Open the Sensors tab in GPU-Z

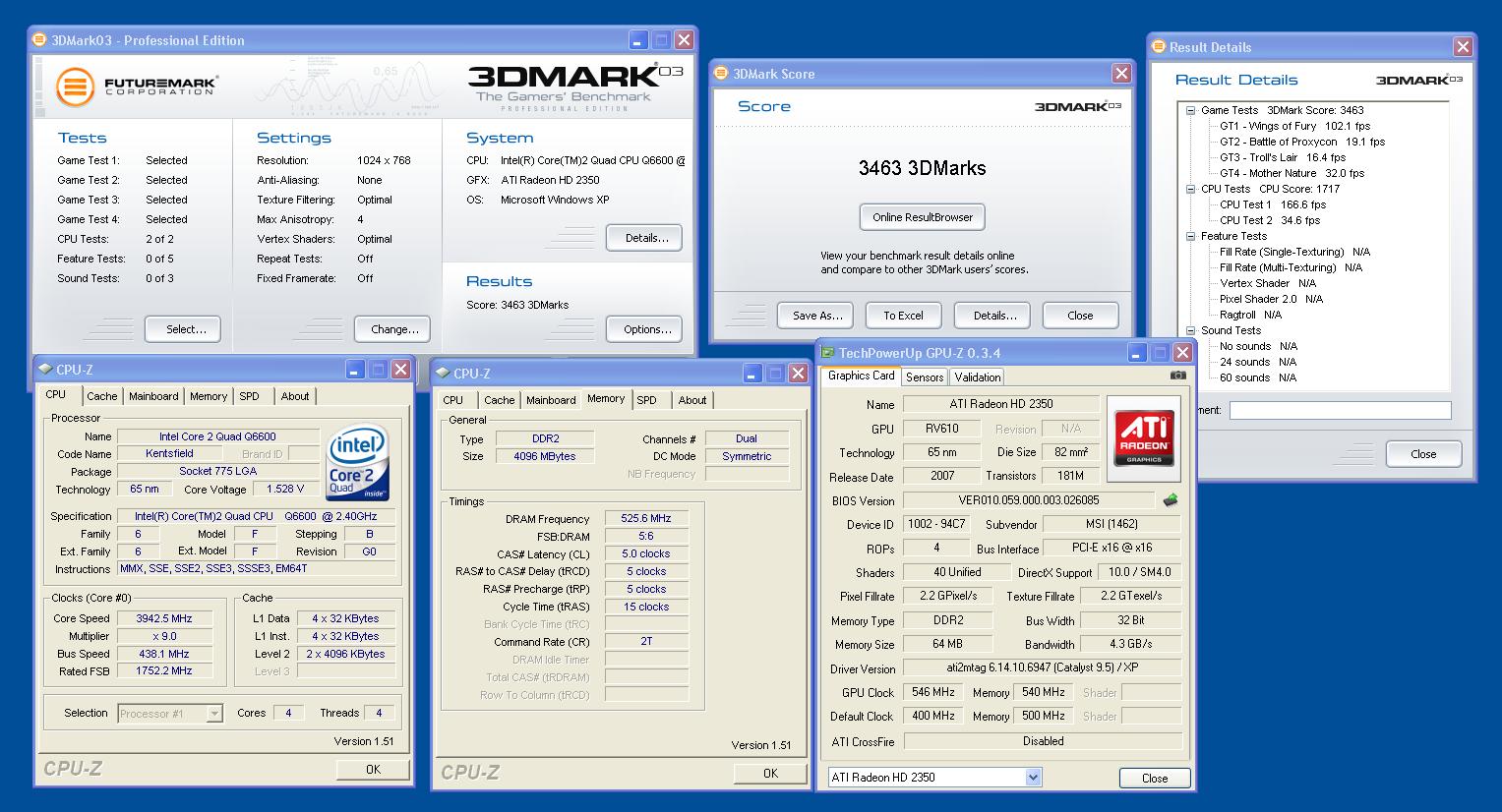[x=925, y=377]
